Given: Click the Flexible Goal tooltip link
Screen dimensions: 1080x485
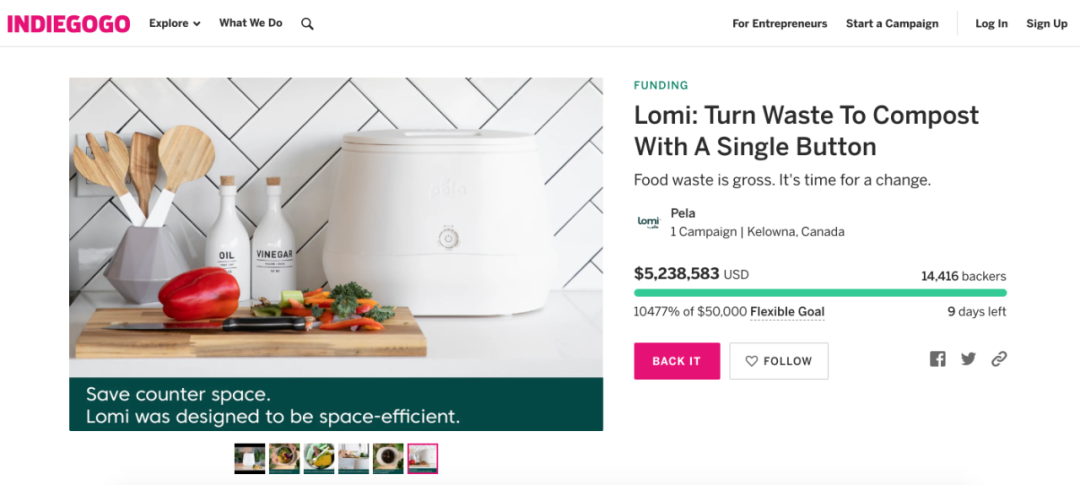Looking at the screenshot, I should (x=787, y=312).
